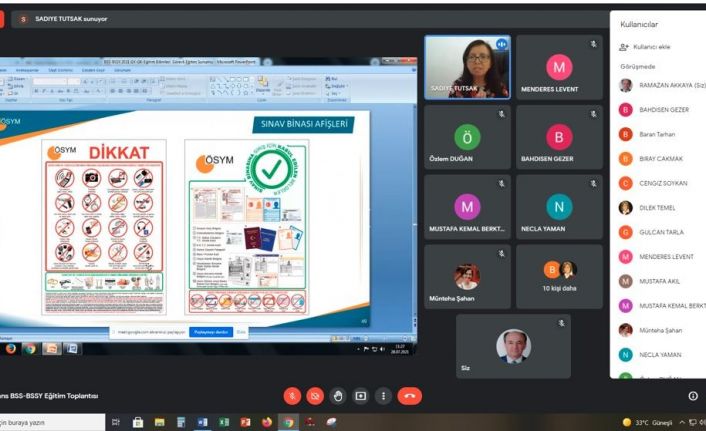Click the present screen button
The width and height of the screenshot is (706, 431).
click(x=361, y=396)
